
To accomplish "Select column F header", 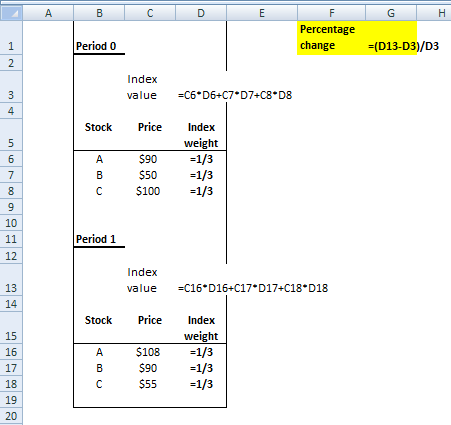I will tap(332, 13).
